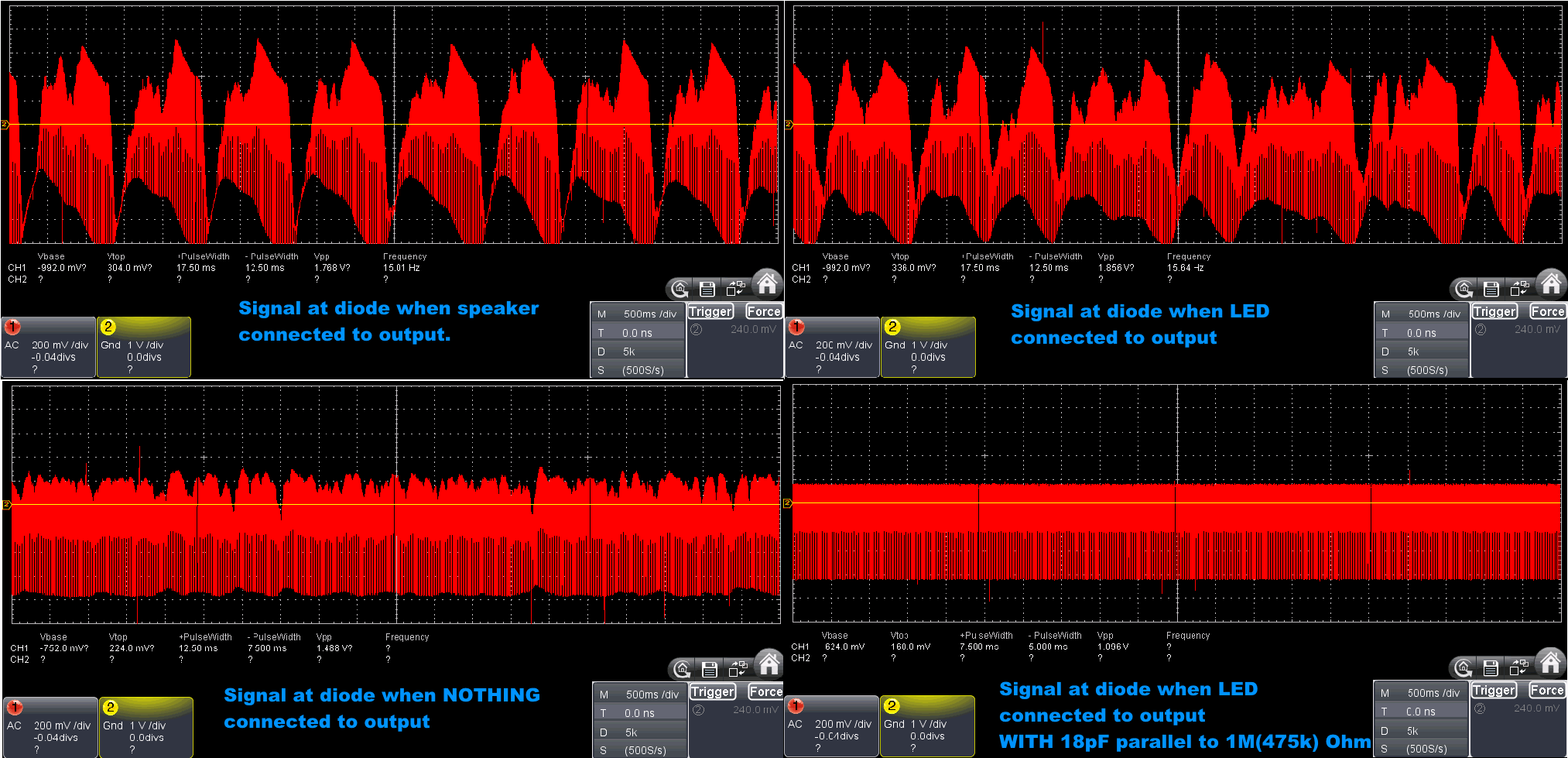Viewport: 1568px width, 758px height.
Task: Open the Trigger menu in the speaker panel
Action: tap(710, 311)
